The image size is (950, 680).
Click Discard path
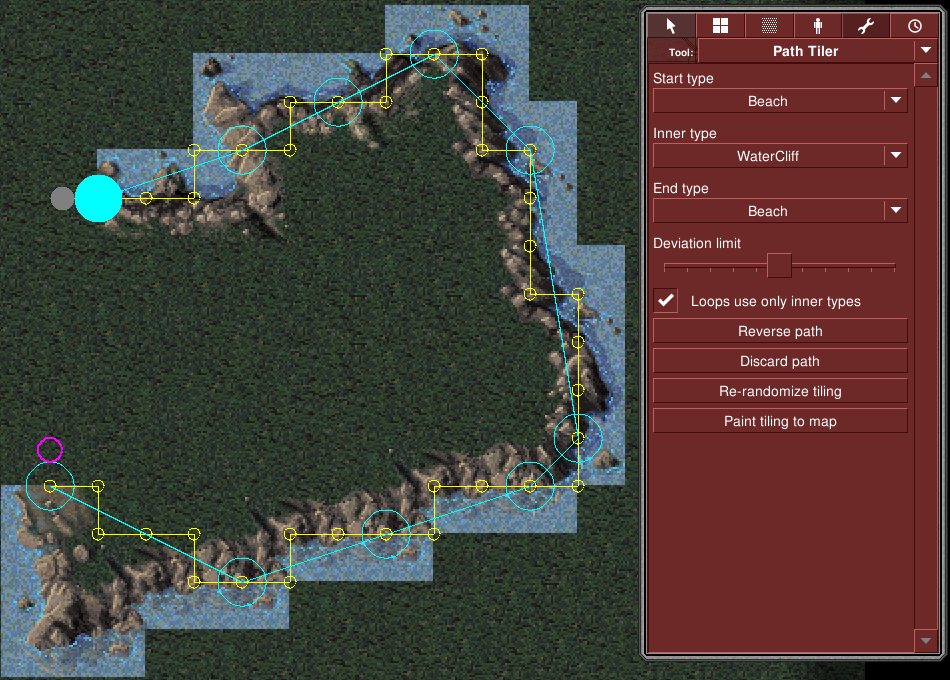tap(779, 360)
